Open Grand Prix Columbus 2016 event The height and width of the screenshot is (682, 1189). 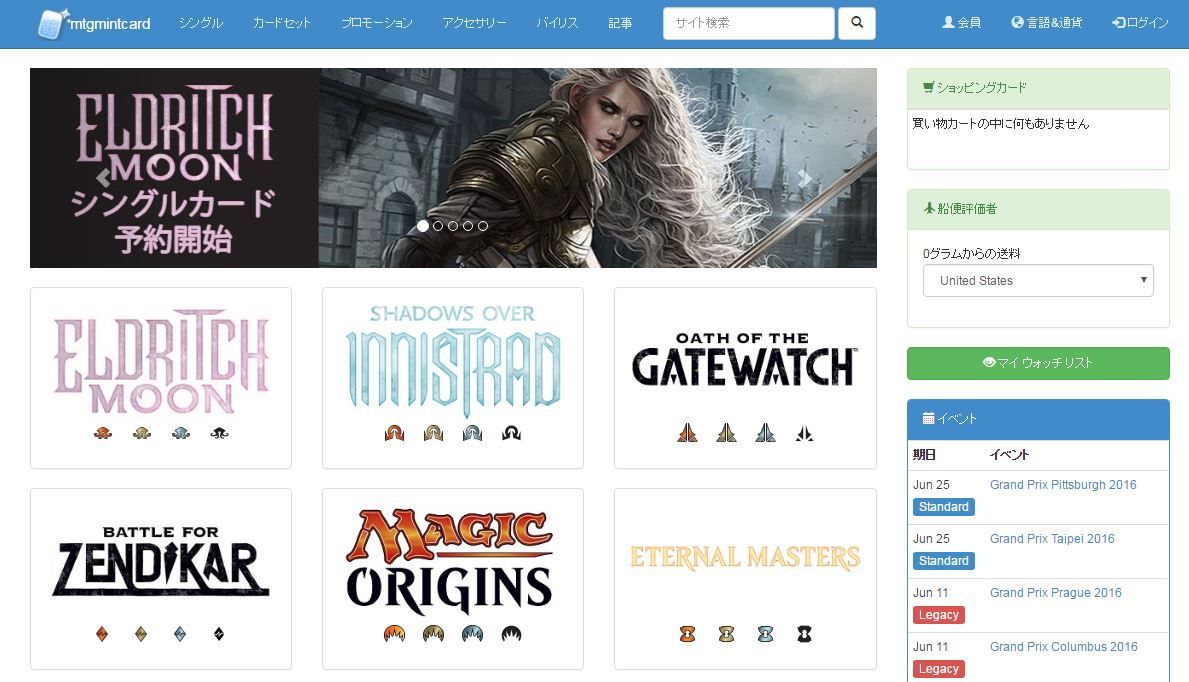(1064, 646)
